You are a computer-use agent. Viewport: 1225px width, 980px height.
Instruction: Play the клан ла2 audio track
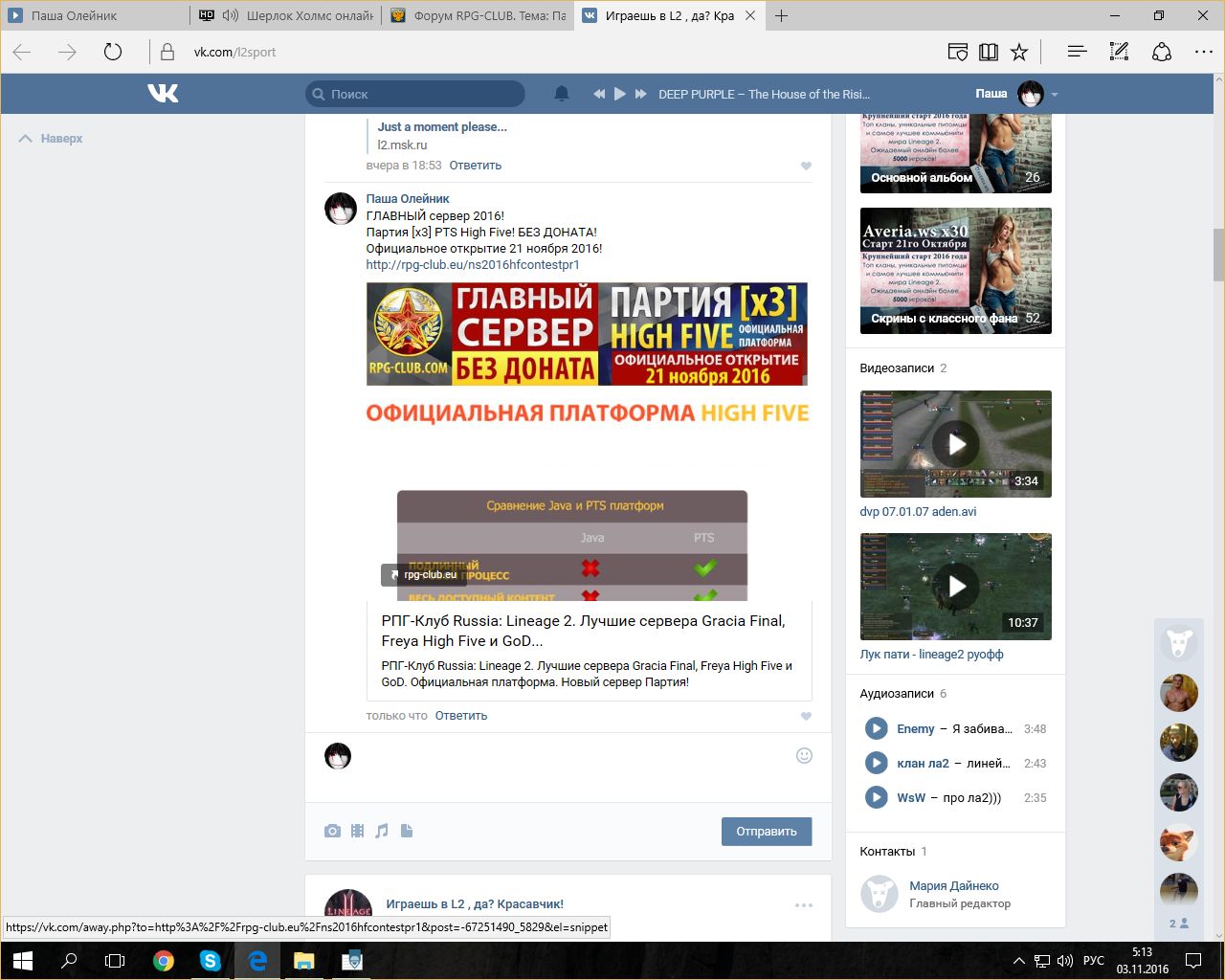point(876,764)
